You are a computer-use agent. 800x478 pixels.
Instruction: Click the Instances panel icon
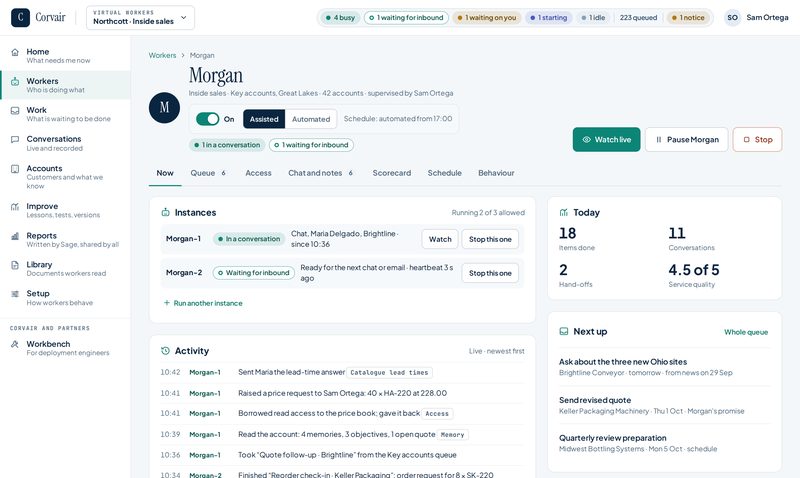tap(165, 212)
